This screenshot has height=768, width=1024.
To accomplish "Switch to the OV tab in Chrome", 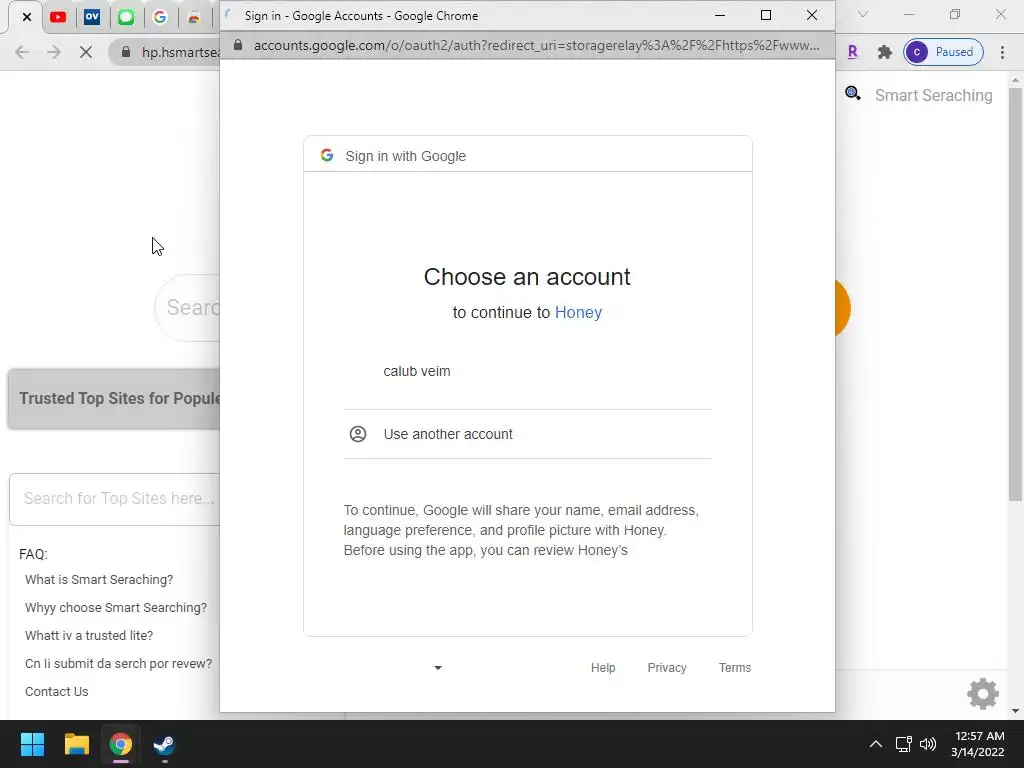I will point(92,17).
